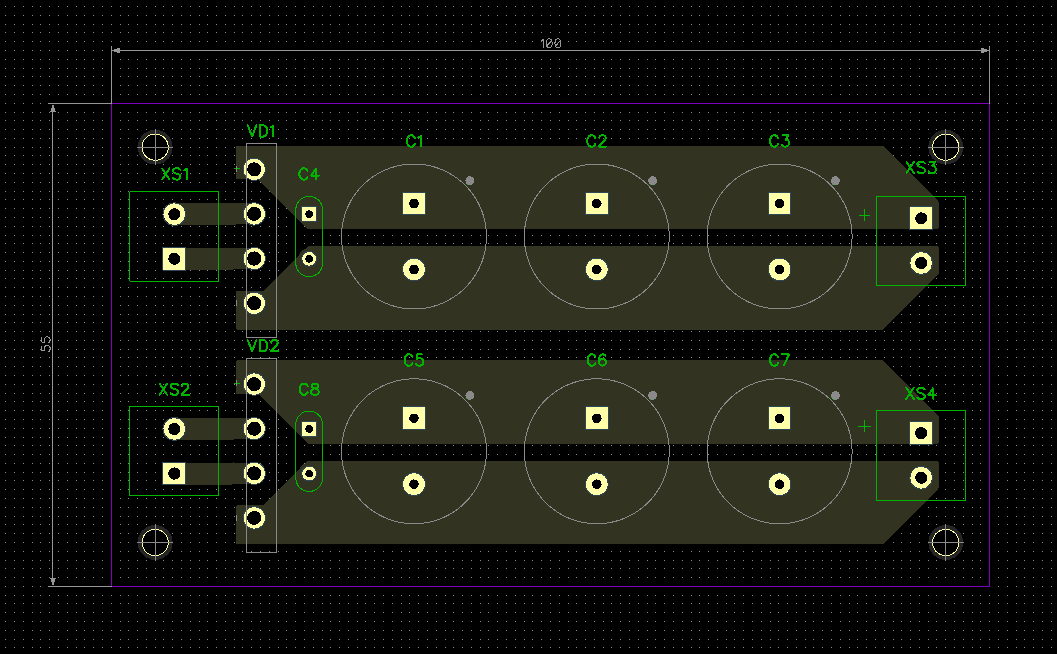Select the VD1 diode bridge label
The height and width of the screenshot is (654, 1057).
262,132
